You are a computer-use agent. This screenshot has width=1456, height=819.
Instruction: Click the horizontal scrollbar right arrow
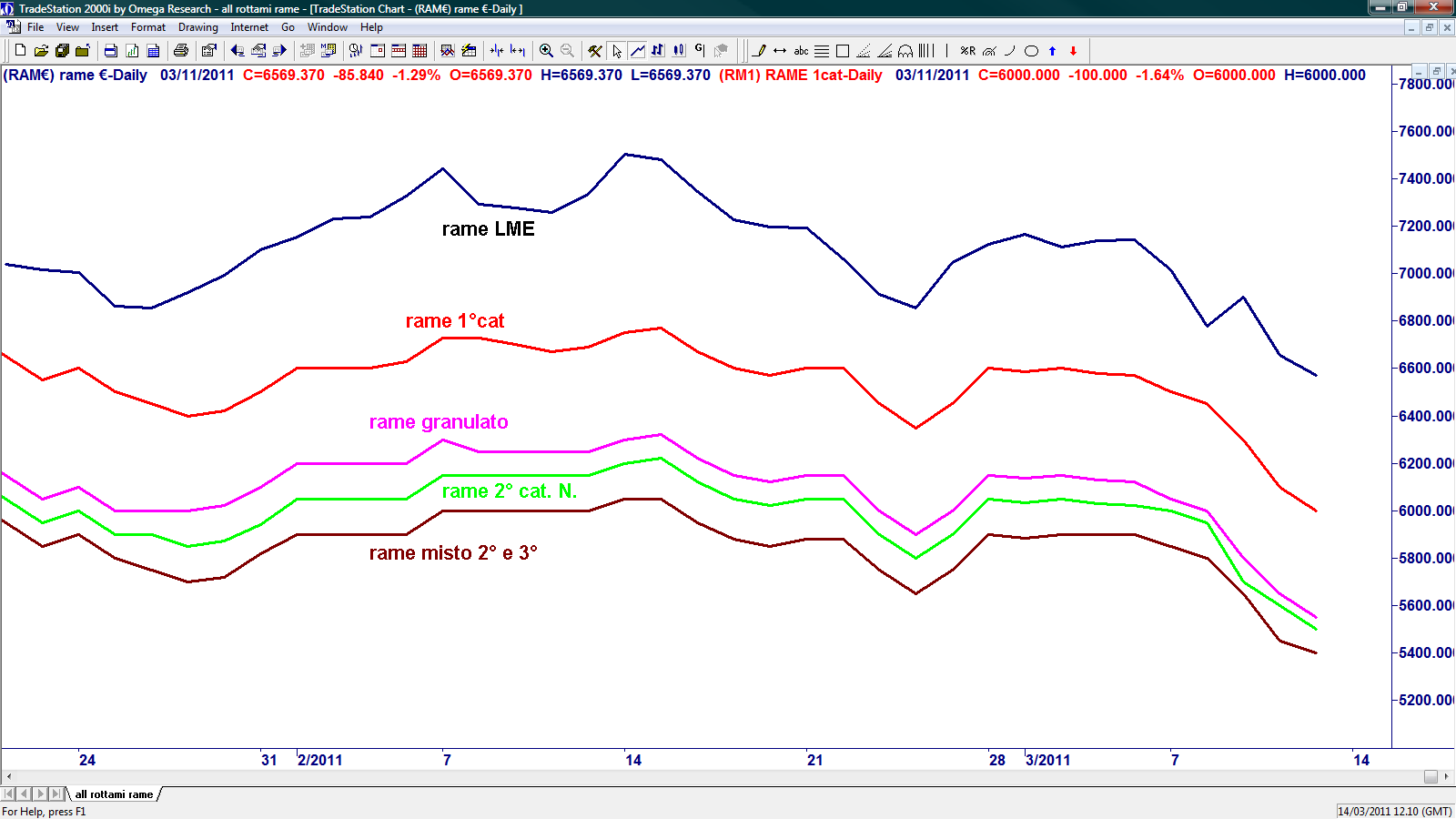[x=1446, y=776]
